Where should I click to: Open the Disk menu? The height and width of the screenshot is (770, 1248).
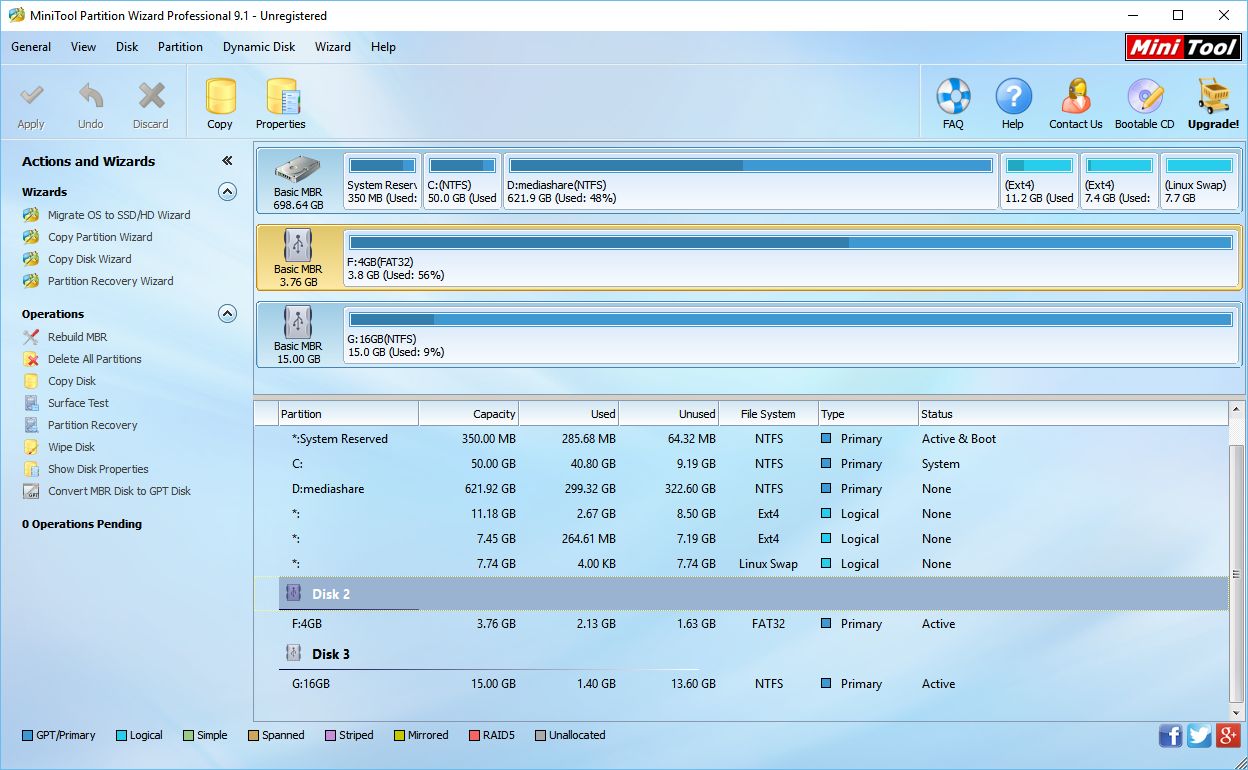[127, 47]
